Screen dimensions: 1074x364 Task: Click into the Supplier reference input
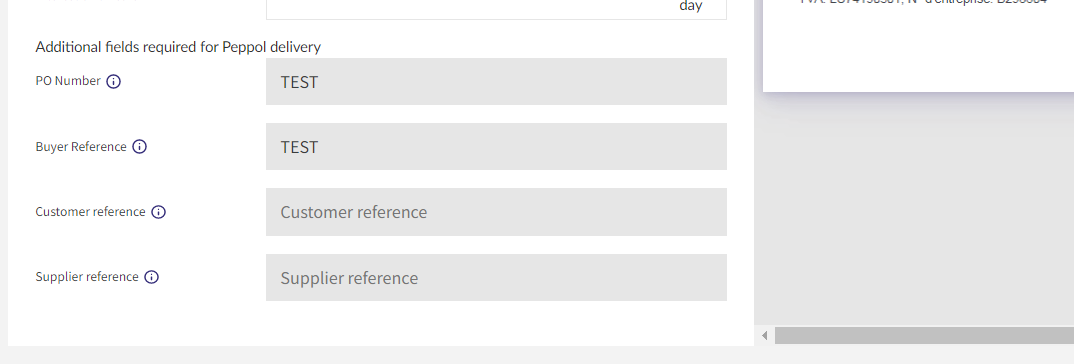[496, 278]
